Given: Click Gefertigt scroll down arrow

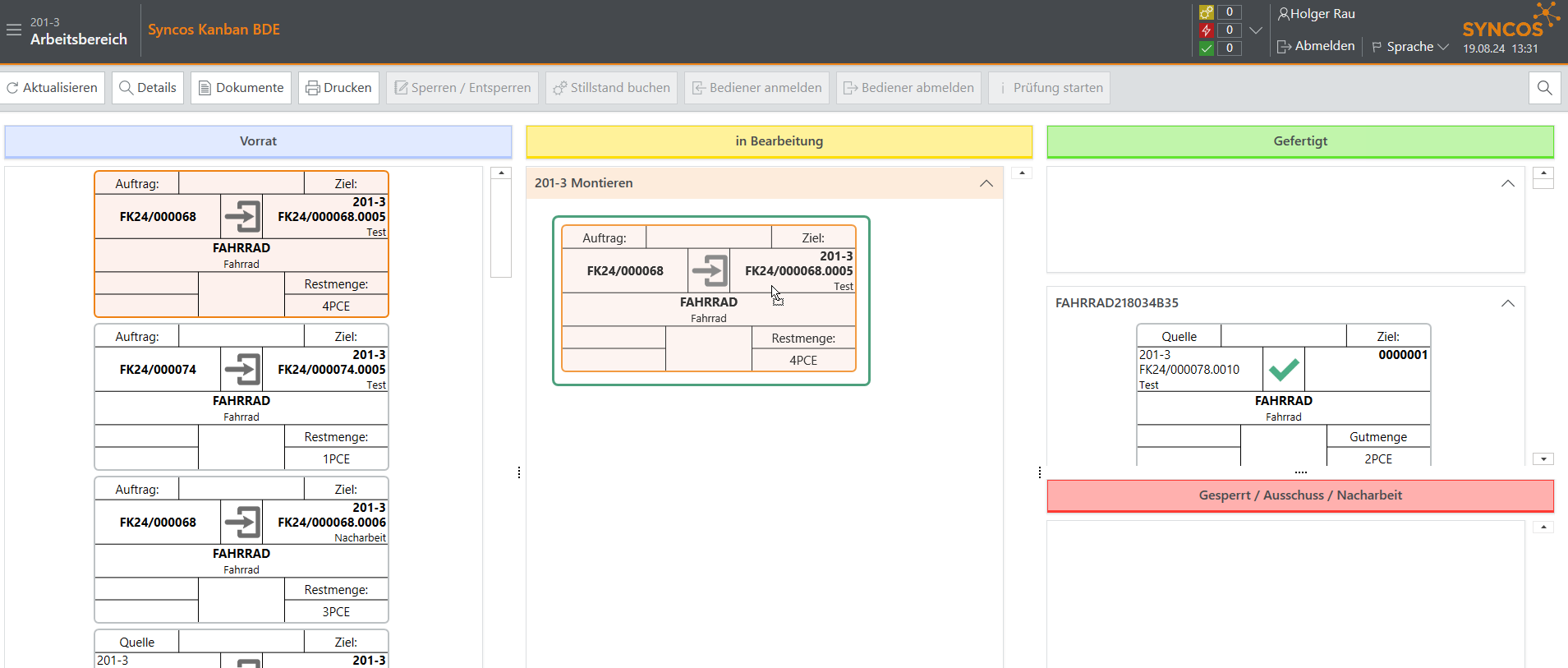Looking at the screenshot, I should click(x=1543, y=459).
